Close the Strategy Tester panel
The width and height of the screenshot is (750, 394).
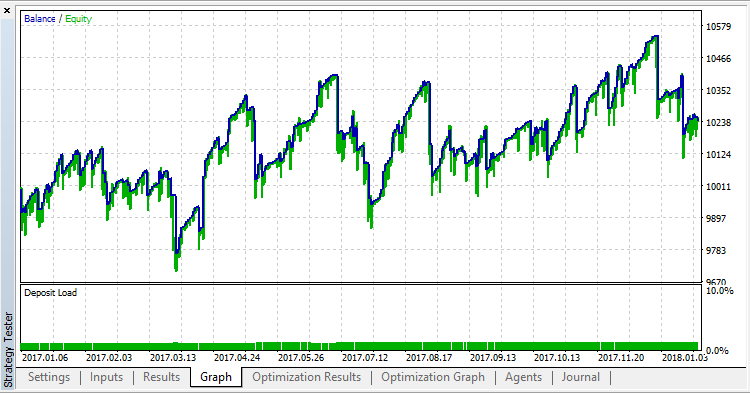(x=7, y=10)
